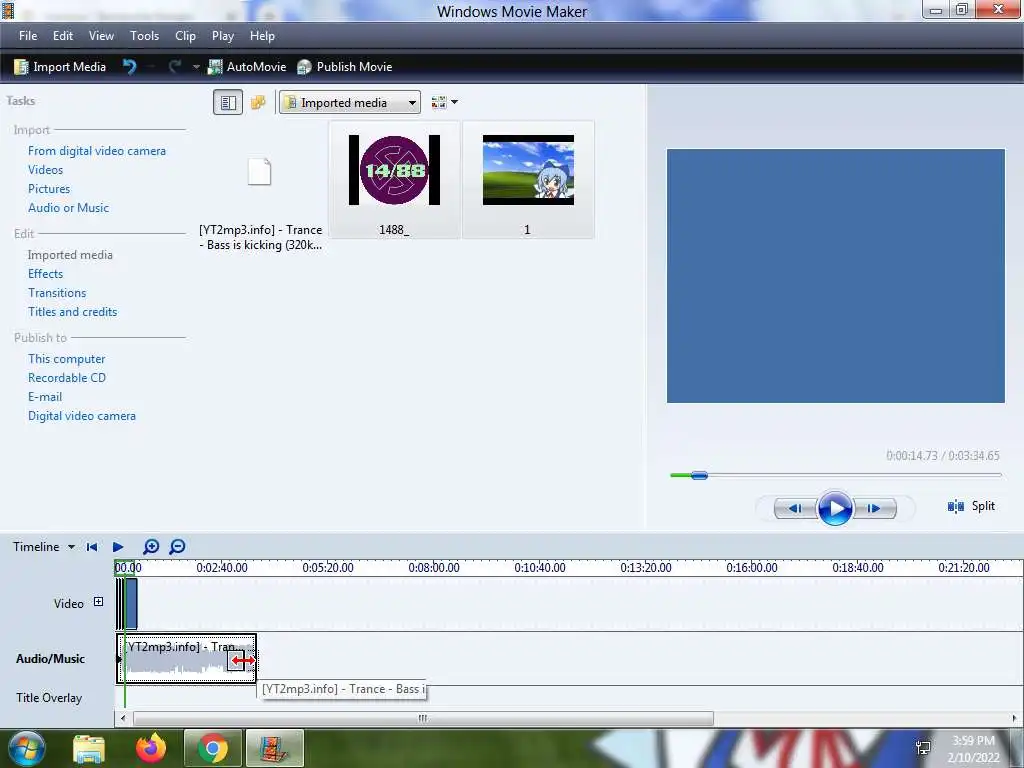Open Windows Explorer from the taskbar
The width and height of the screenshot is (1024, 768).
pos(89,748)
